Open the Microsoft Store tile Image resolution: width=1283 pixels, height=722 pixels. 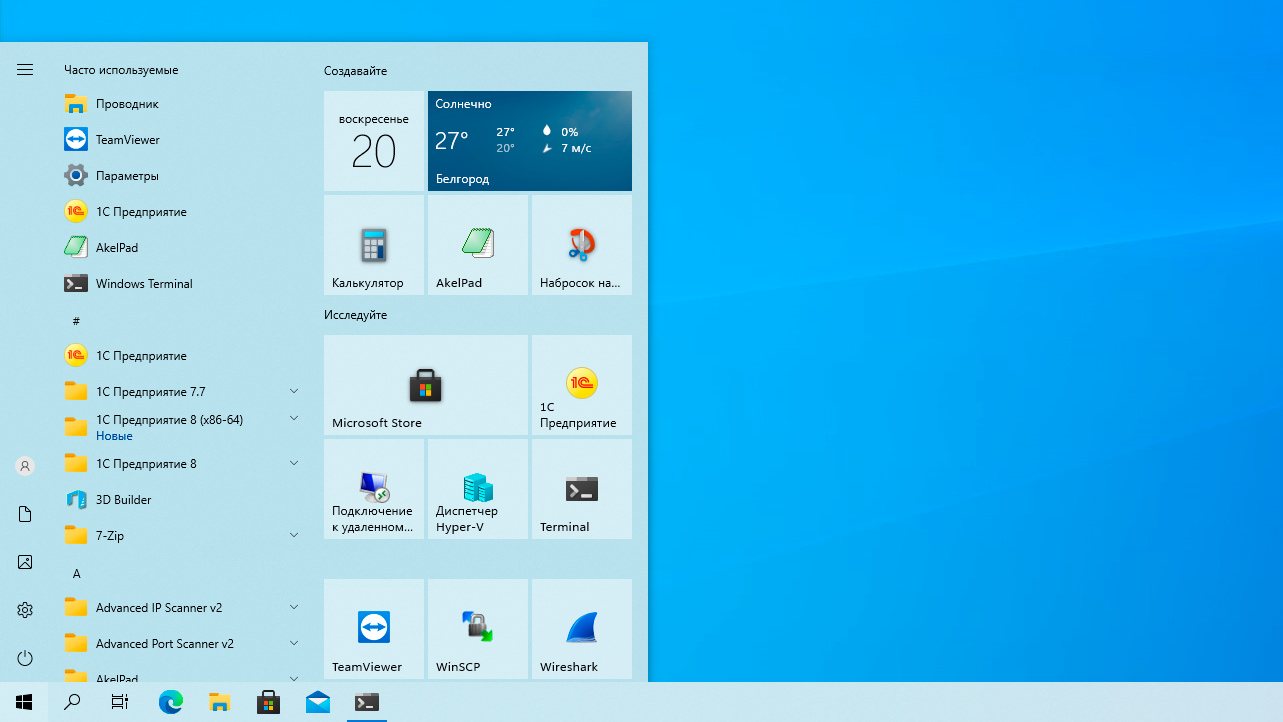click(x=425, y=385)
